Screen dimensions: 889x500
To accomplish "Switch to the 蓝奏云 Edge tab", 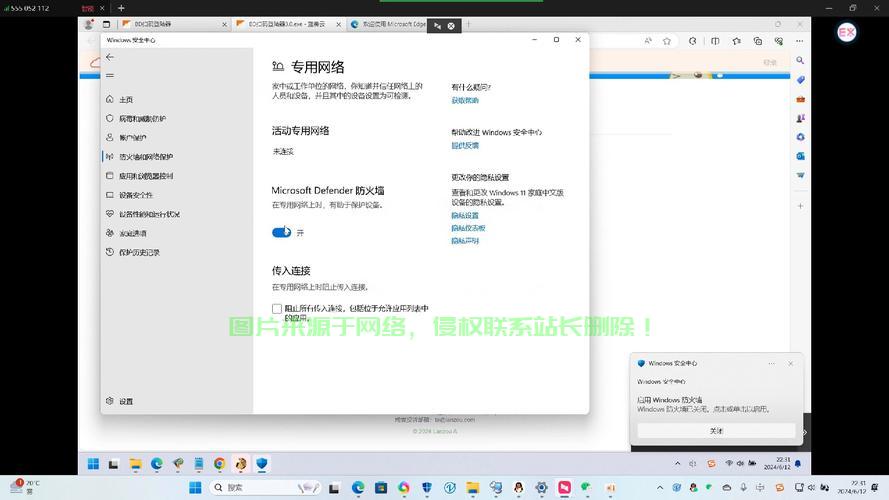I will pos(288,24).
